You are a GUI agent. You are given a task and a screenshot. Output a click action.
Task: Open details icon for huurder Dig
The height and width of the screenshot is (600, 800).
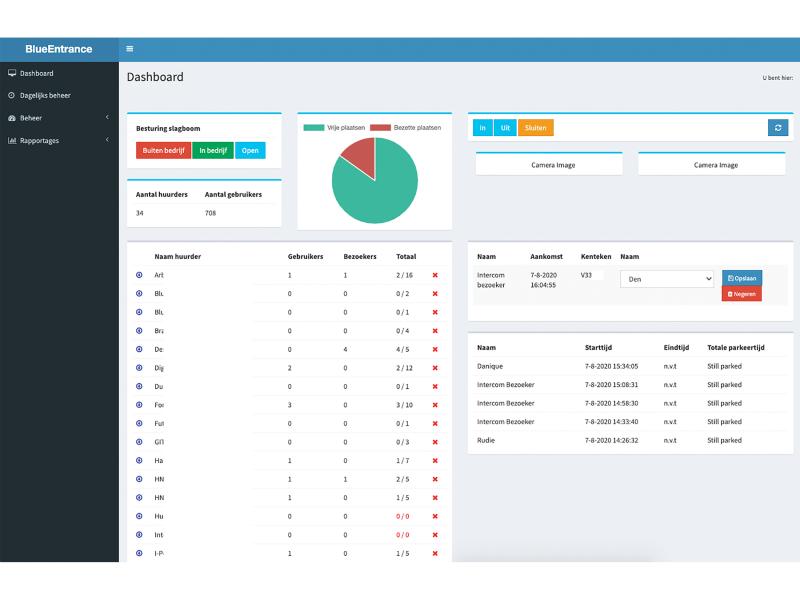pyautogui.click(x=139, y=368)
